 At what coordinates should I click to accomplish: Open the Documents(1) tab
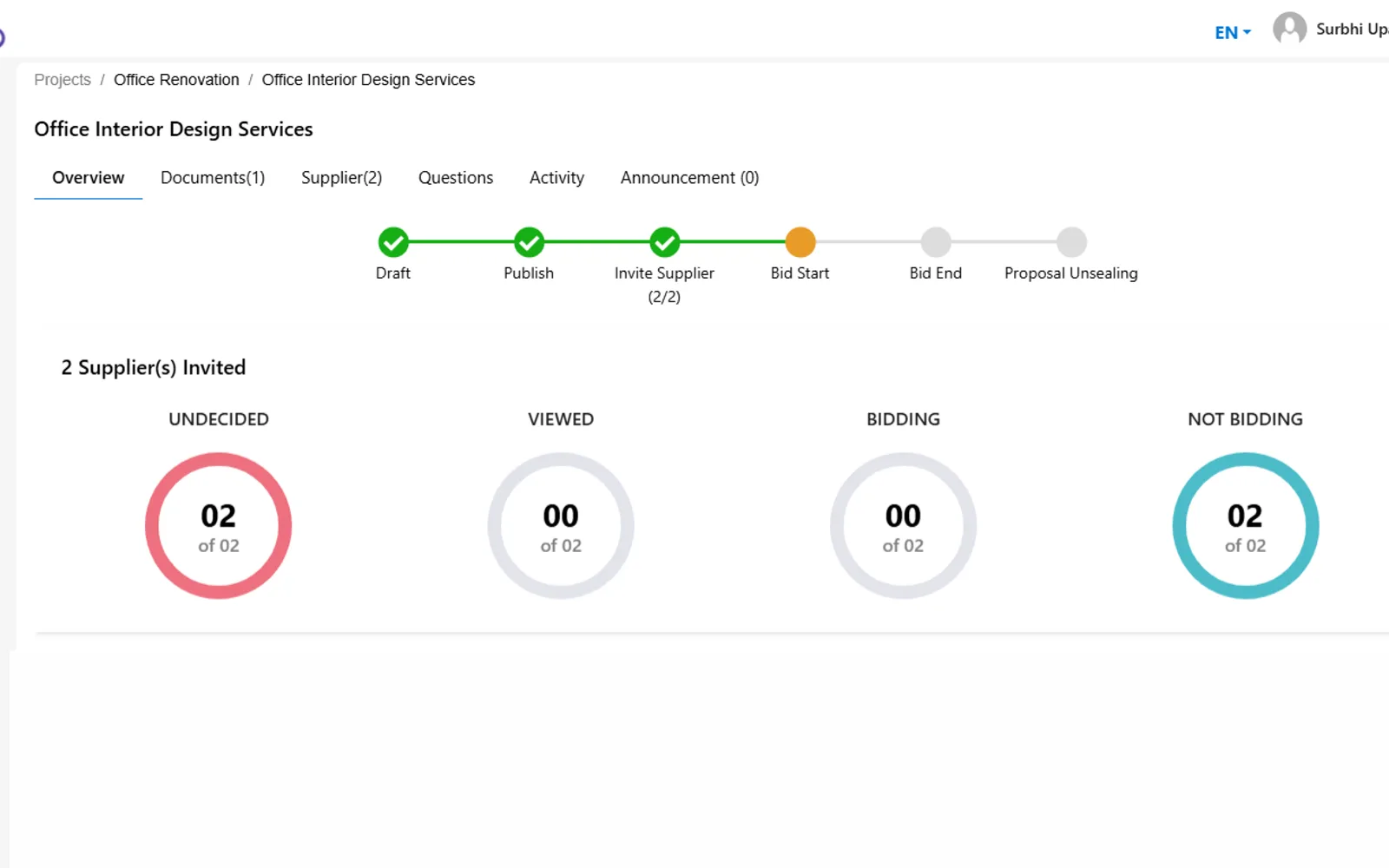213,178
